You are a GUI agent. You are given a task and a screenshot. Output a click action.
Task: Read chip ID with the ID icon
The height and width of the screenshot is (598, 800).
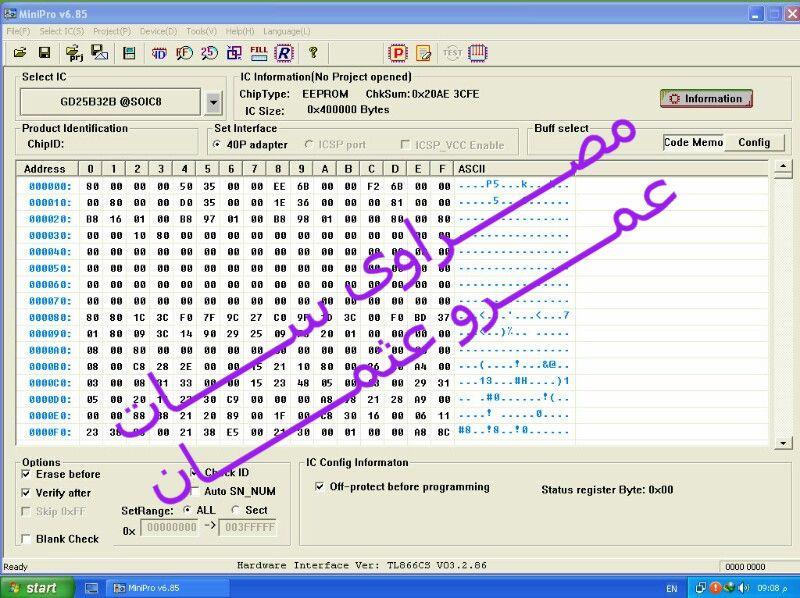click(159, 53)
